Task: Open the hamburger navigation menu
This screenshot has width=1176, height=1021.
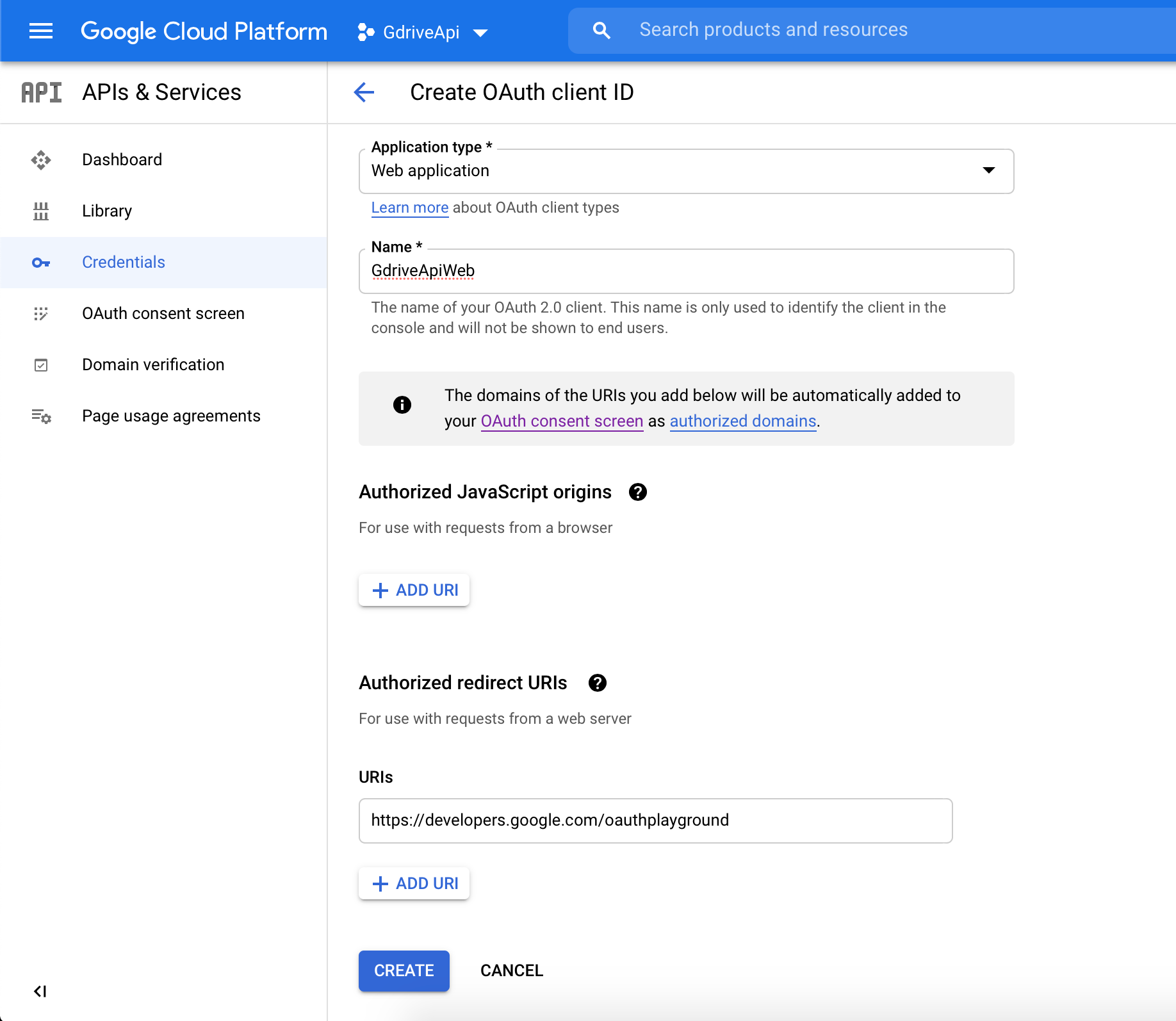Action: point(41,31)
